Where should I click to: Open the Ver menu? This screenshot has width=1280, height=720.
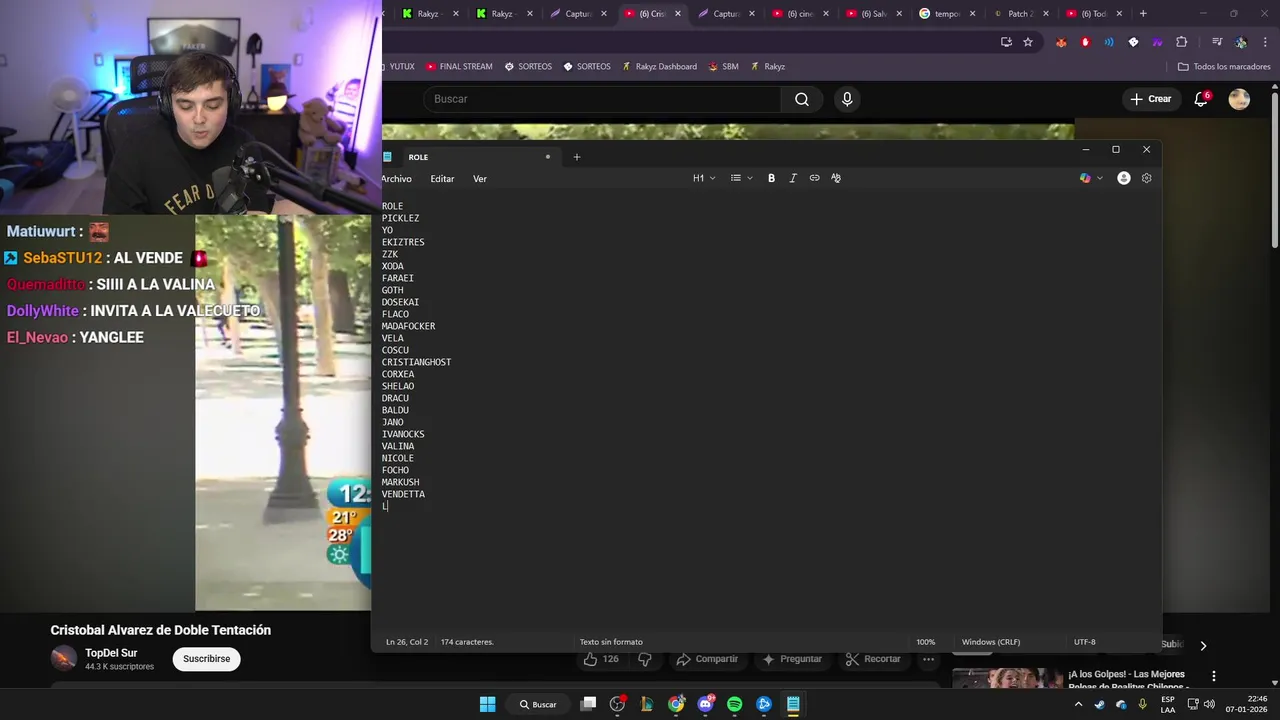pyautogui.click(x=480, y=179)
